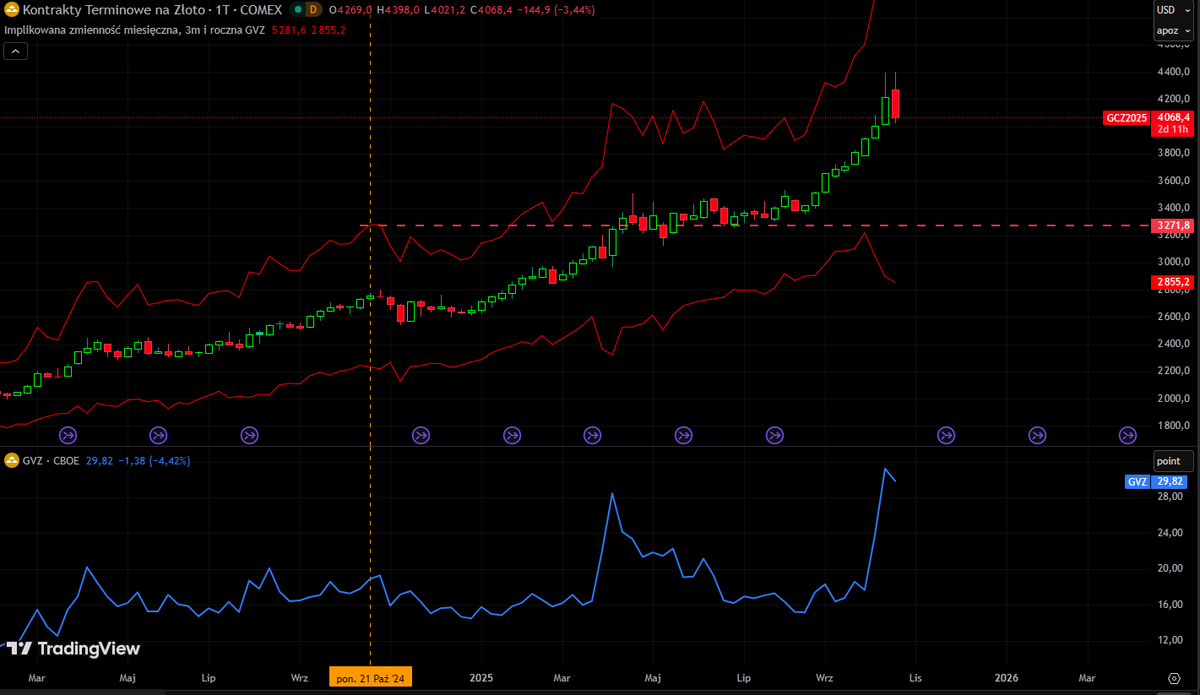Image resolution: width=1200 pixels, height=695 pixels.
Task: Click rollover icon just right of orange vertical line
Action: (421, 435)
